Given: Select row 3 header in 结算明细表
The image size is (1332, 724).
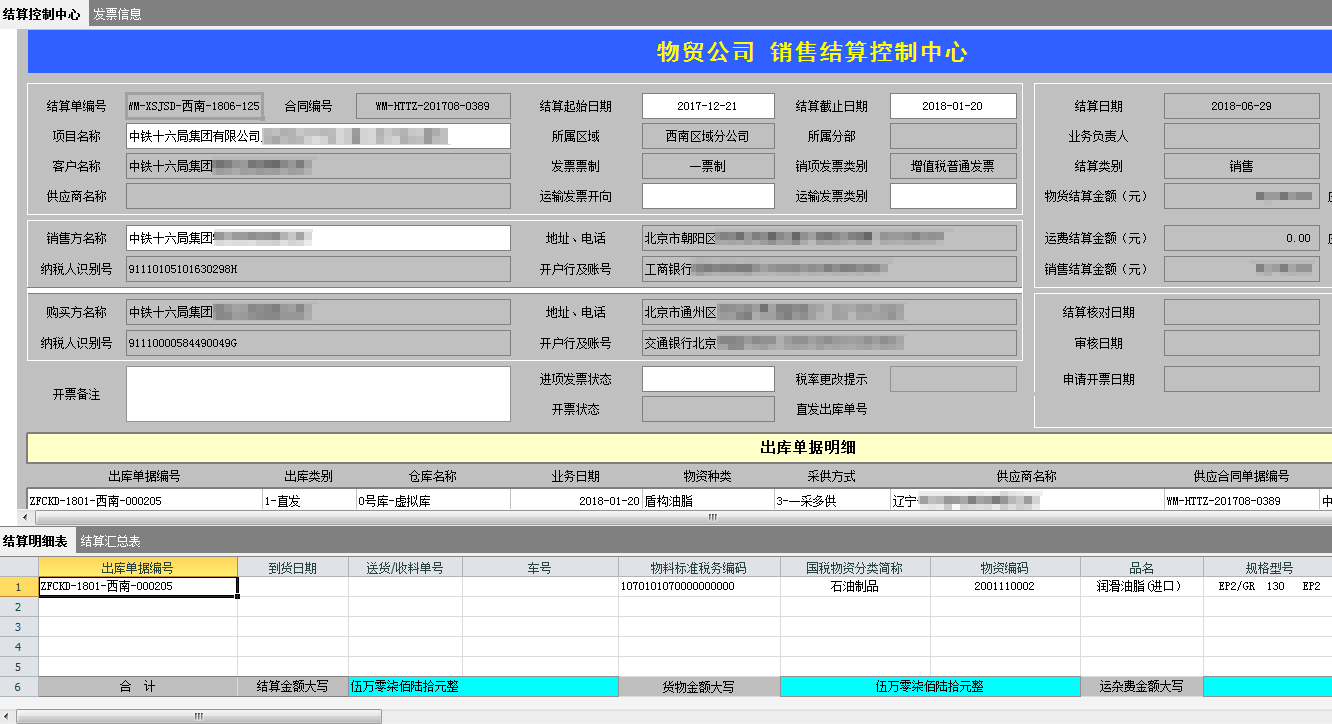Looking at the screenshot, I should point(18,627).
